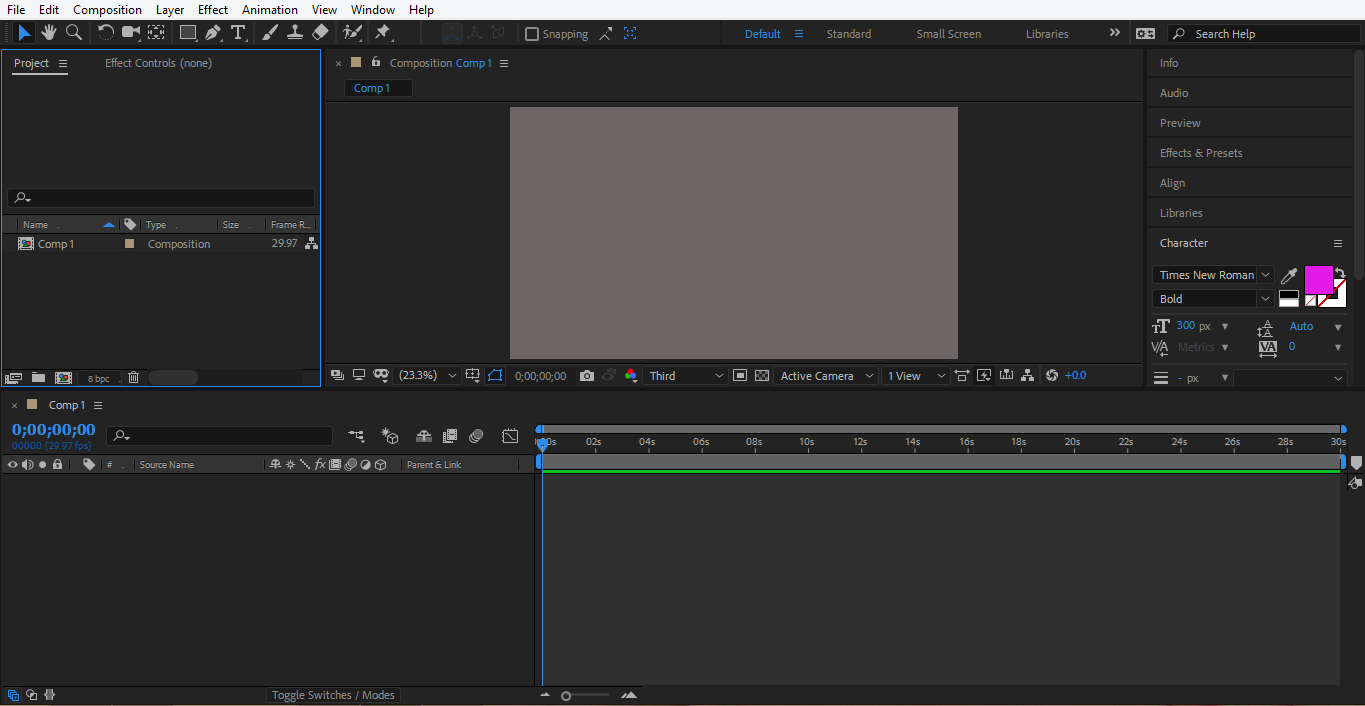
Task: Open the Libraries workspace
Action: pyautogui.click(x=1046, y=33)
